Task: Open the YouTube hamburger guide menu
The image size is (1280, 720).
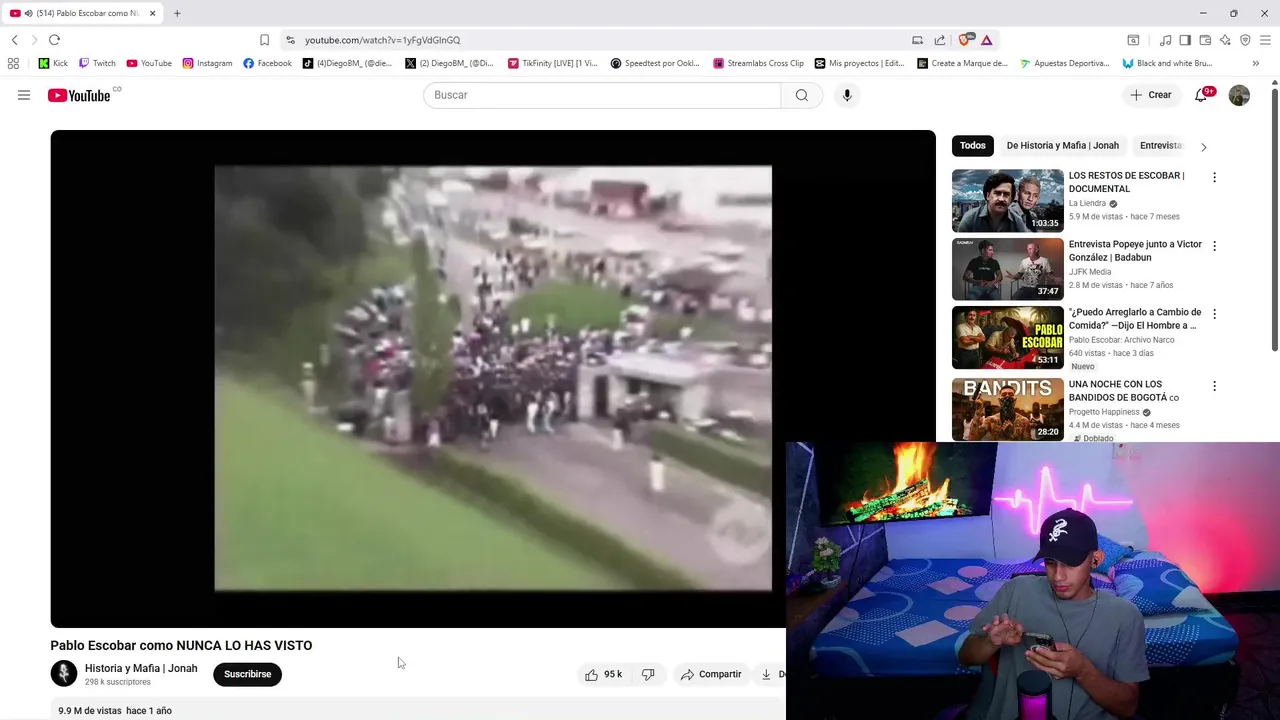Action: point(24,95)
